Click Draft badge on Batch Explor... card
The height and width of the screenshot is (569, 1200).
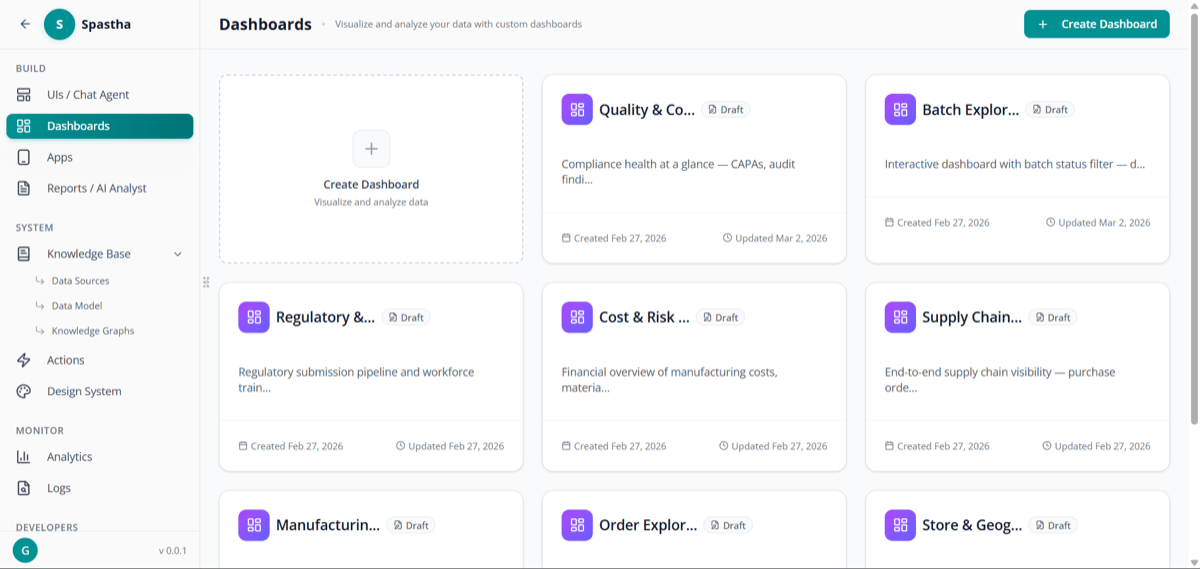pyautogui.click(x=1050, y=110)
